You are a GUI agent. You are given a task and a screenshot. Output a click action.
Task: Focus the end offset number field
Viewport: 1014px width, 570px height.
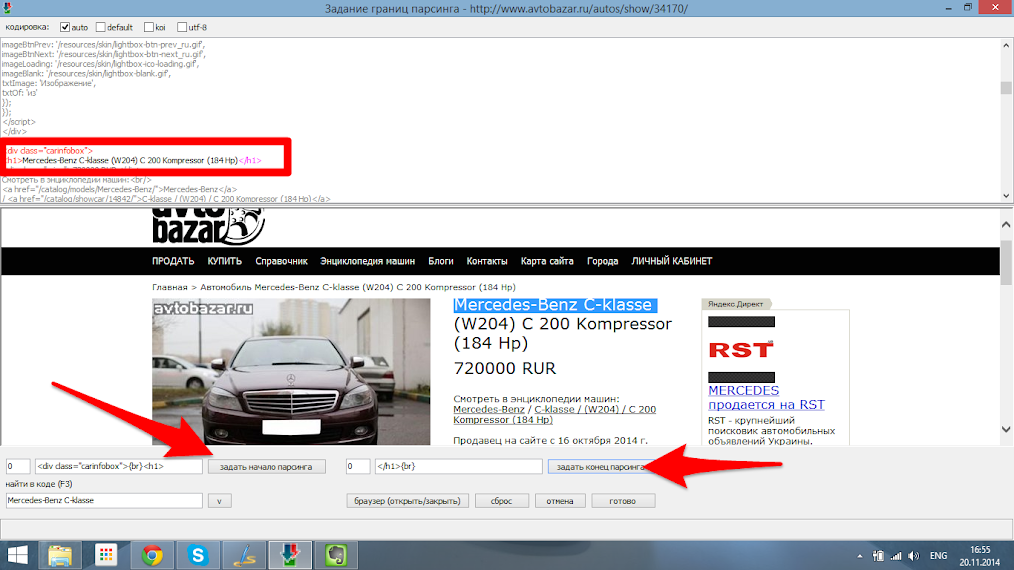click(x=358, y=466)
